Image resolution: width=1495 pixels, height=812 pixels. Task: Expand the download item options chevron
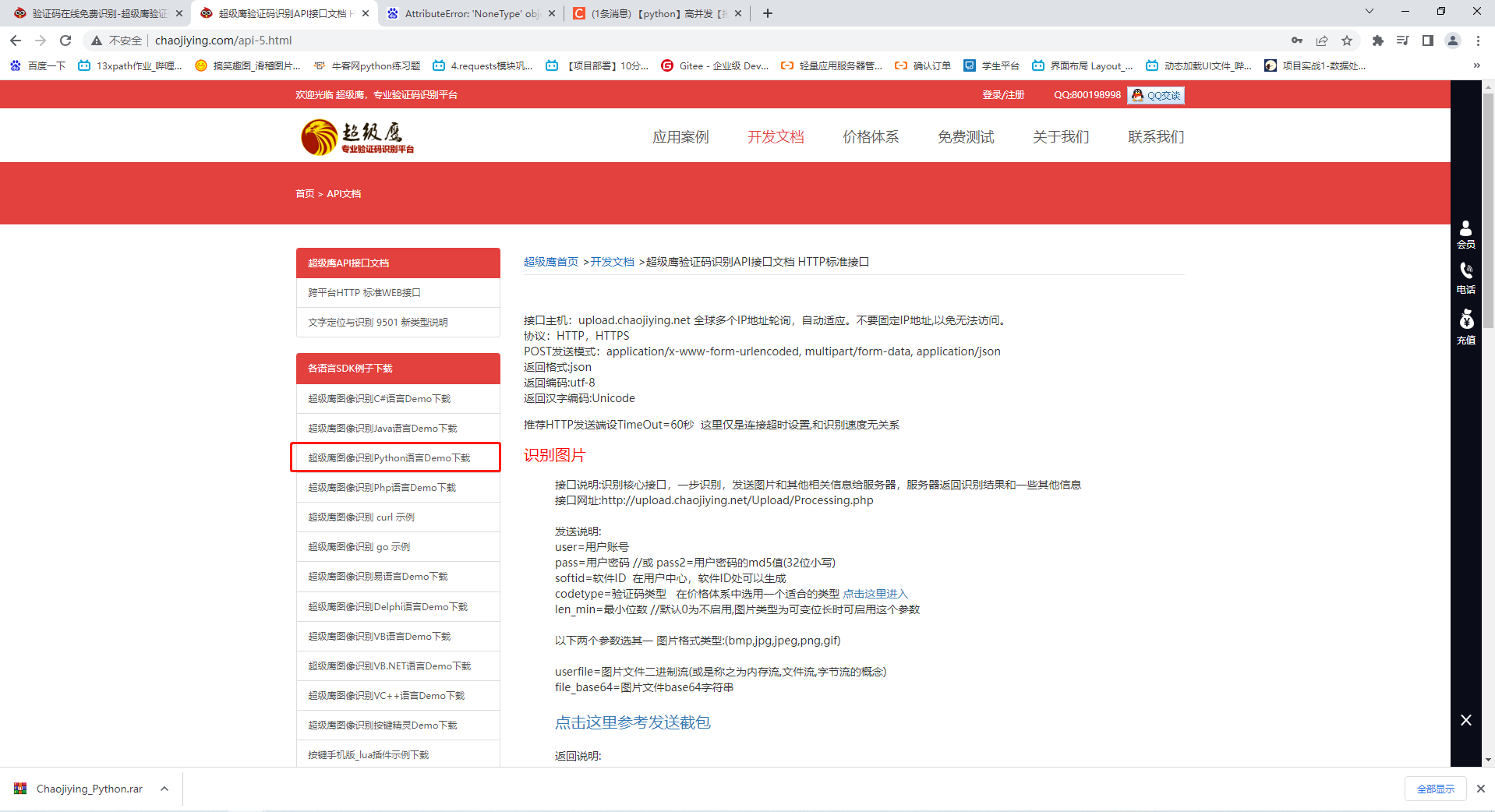[x=164, y=789]
